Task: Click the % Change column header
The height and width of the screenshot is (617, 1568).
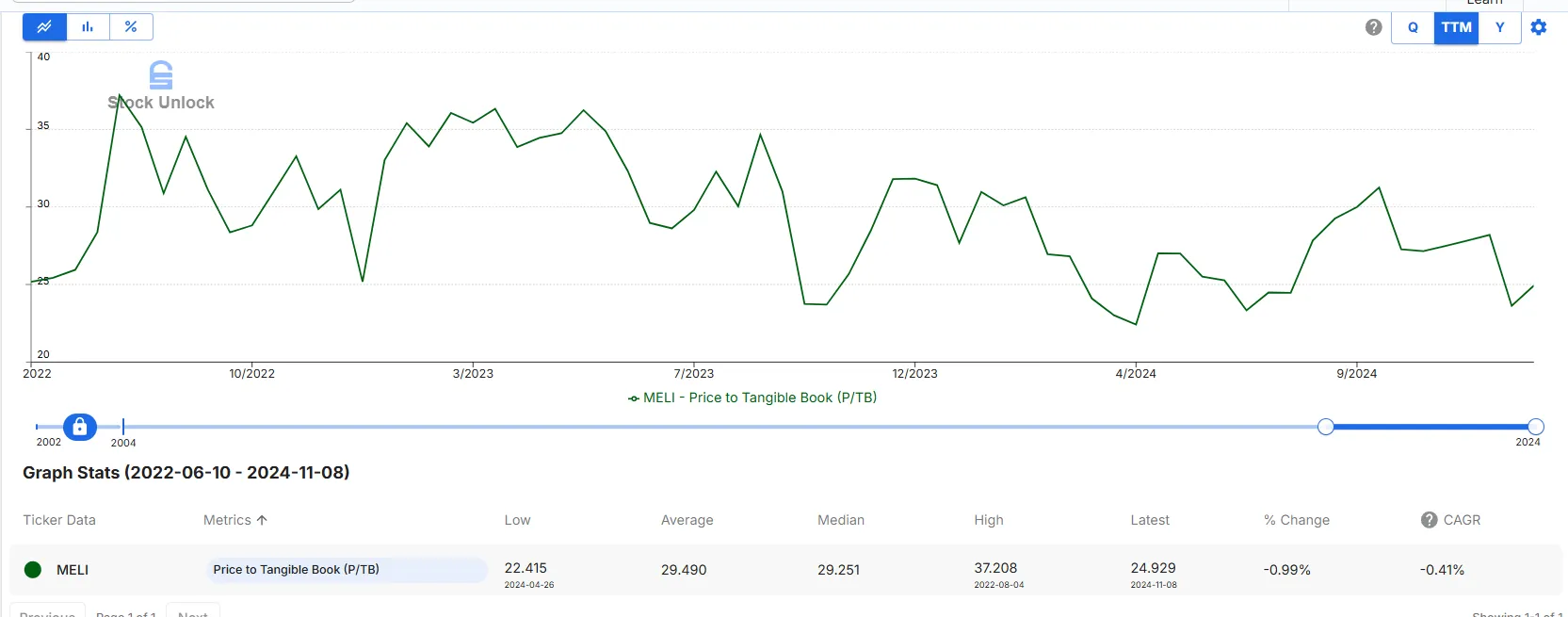Action: pyautogui.click(x=1297, y=520)
